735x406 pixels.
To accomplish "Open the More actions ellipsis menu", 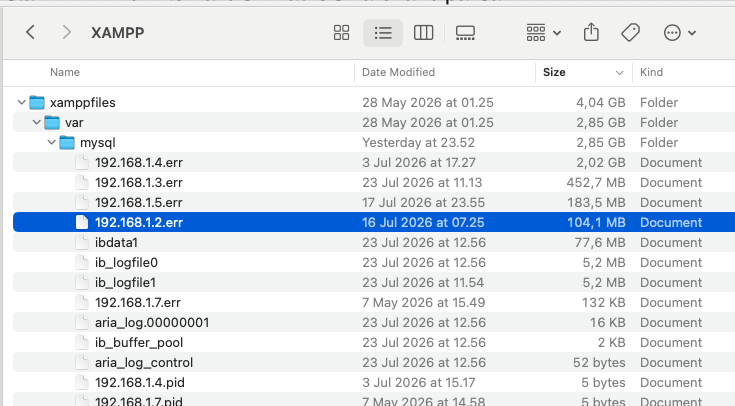I will tap(680, 33).
